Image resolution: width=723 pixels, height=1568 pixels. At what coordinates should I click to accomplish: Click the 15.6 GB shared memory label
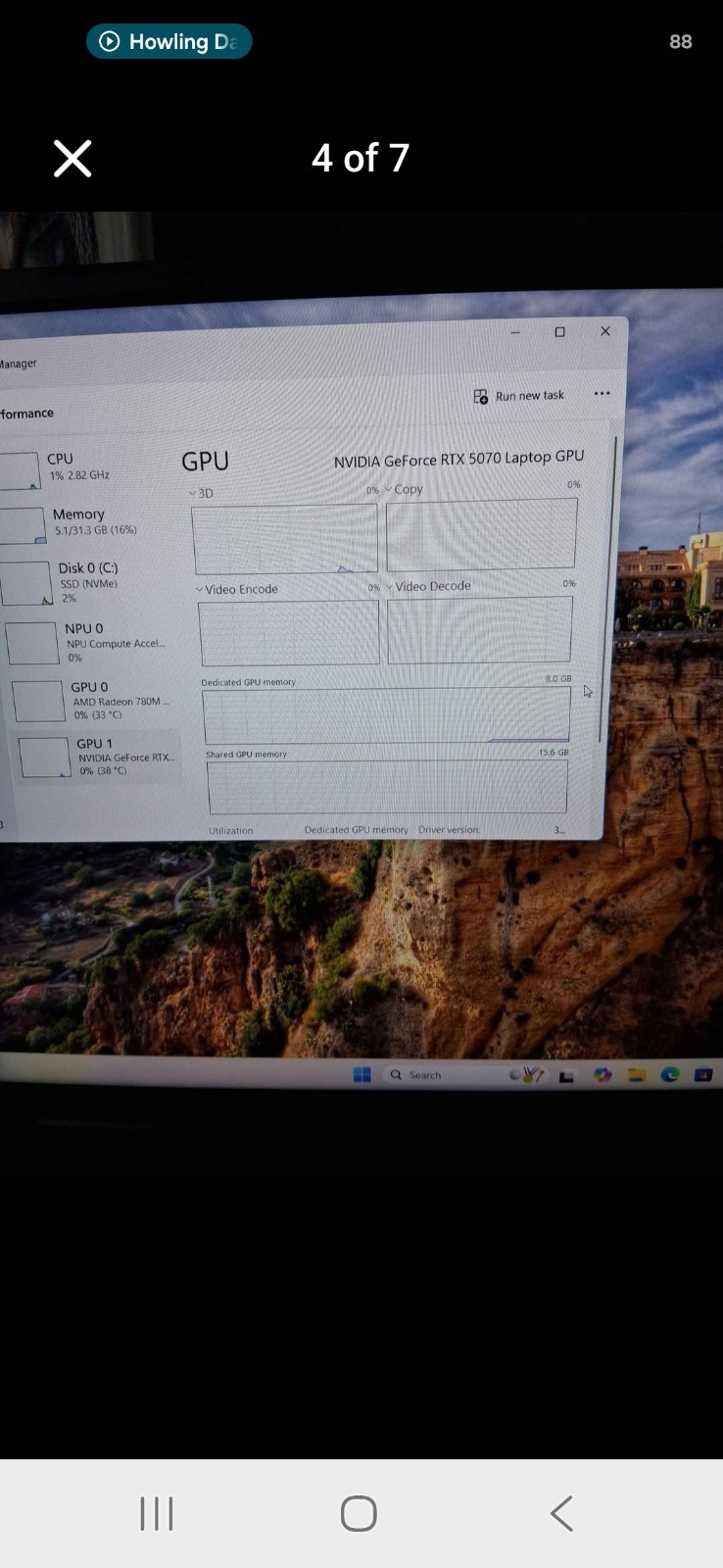(554, 753)
